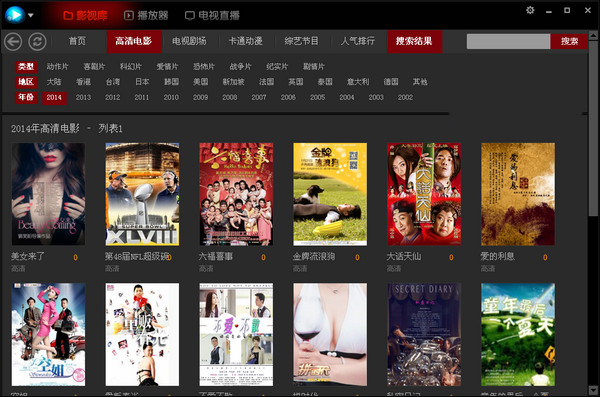This screenshot has height=397, width=600.
Task: Filter by region 大陆
Action: tap(54, 82)
